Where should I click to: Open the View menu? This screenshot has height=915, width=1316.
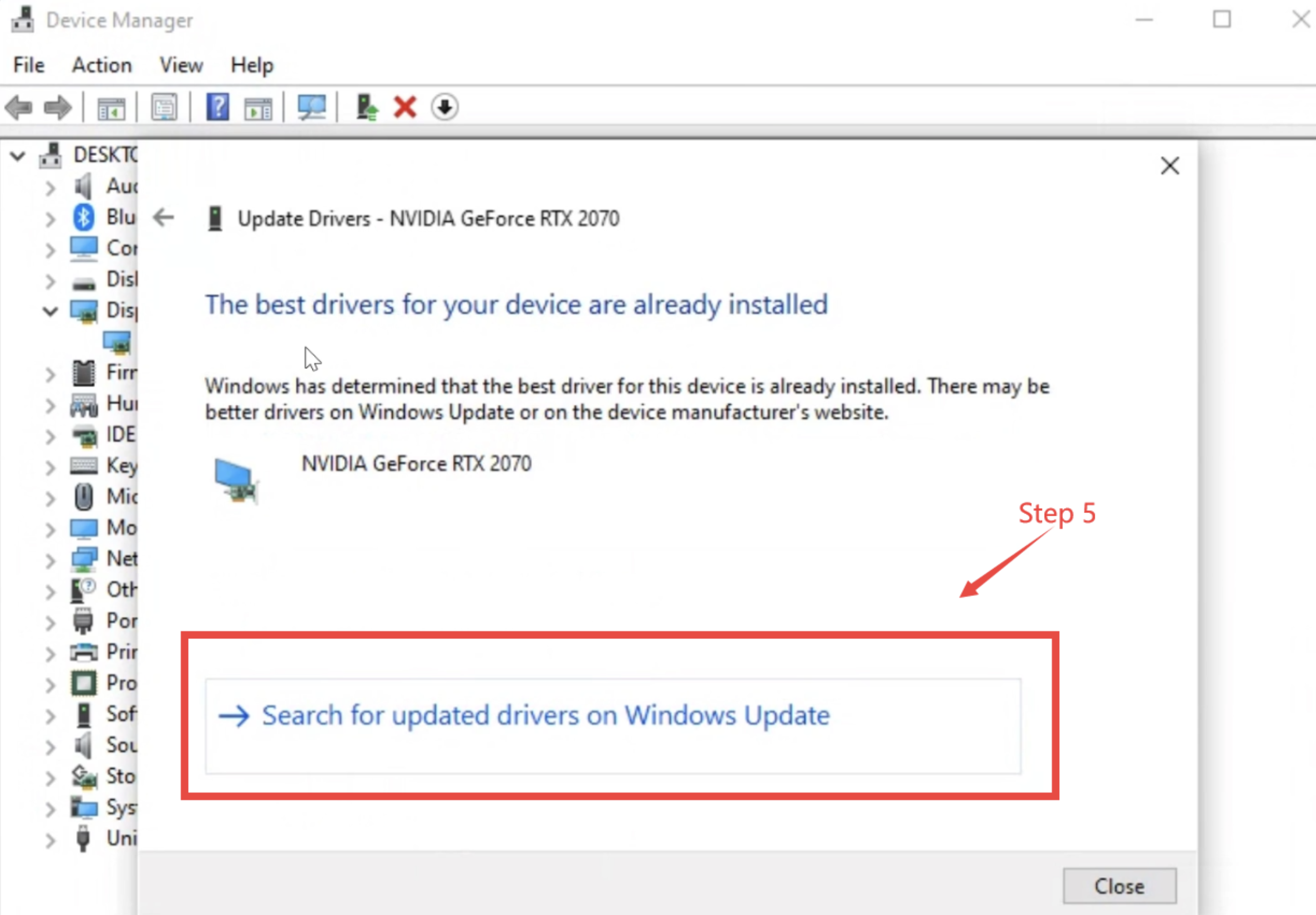point(181,65)
